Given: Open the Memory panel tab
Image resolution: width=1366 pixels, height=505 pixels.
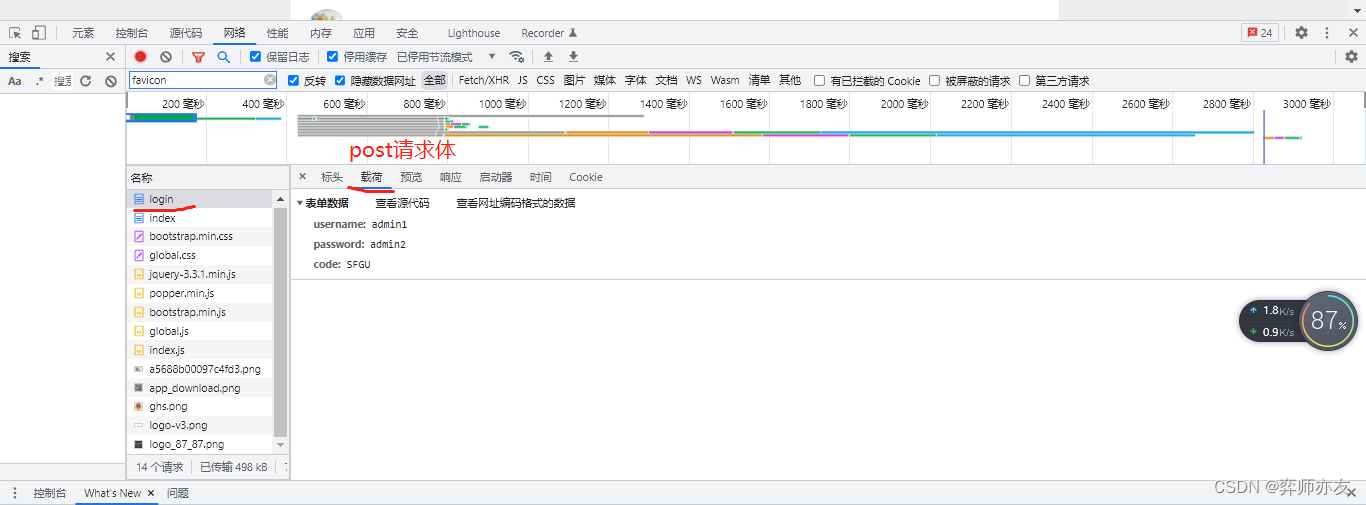Looking at the screenshot, I should click(321, 33).
